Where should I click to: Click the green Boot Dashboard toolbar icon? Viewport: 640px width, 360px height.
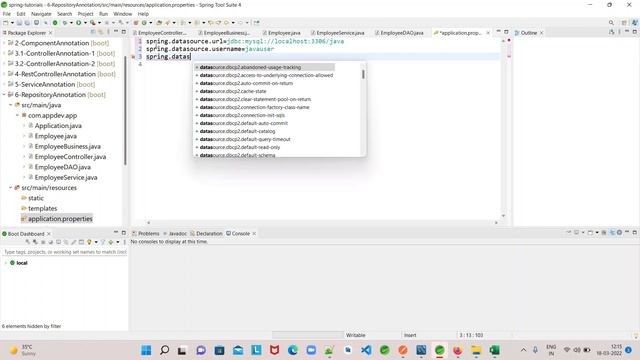(x=55, y=23)
